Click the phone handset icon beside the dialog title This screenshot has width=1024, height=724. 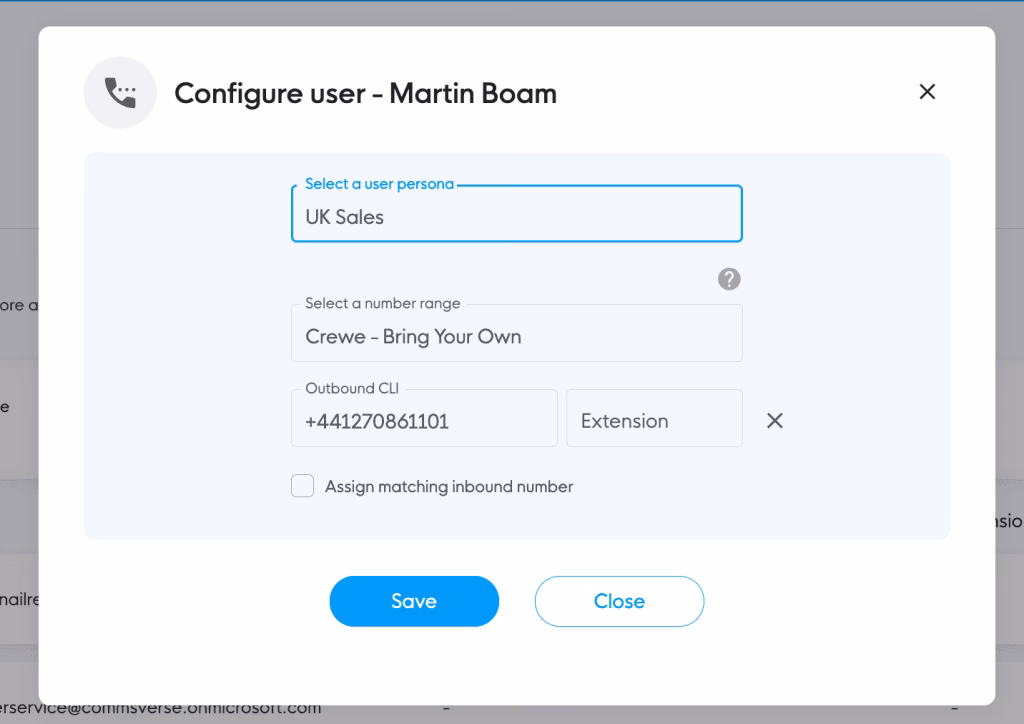pos(120,92)
